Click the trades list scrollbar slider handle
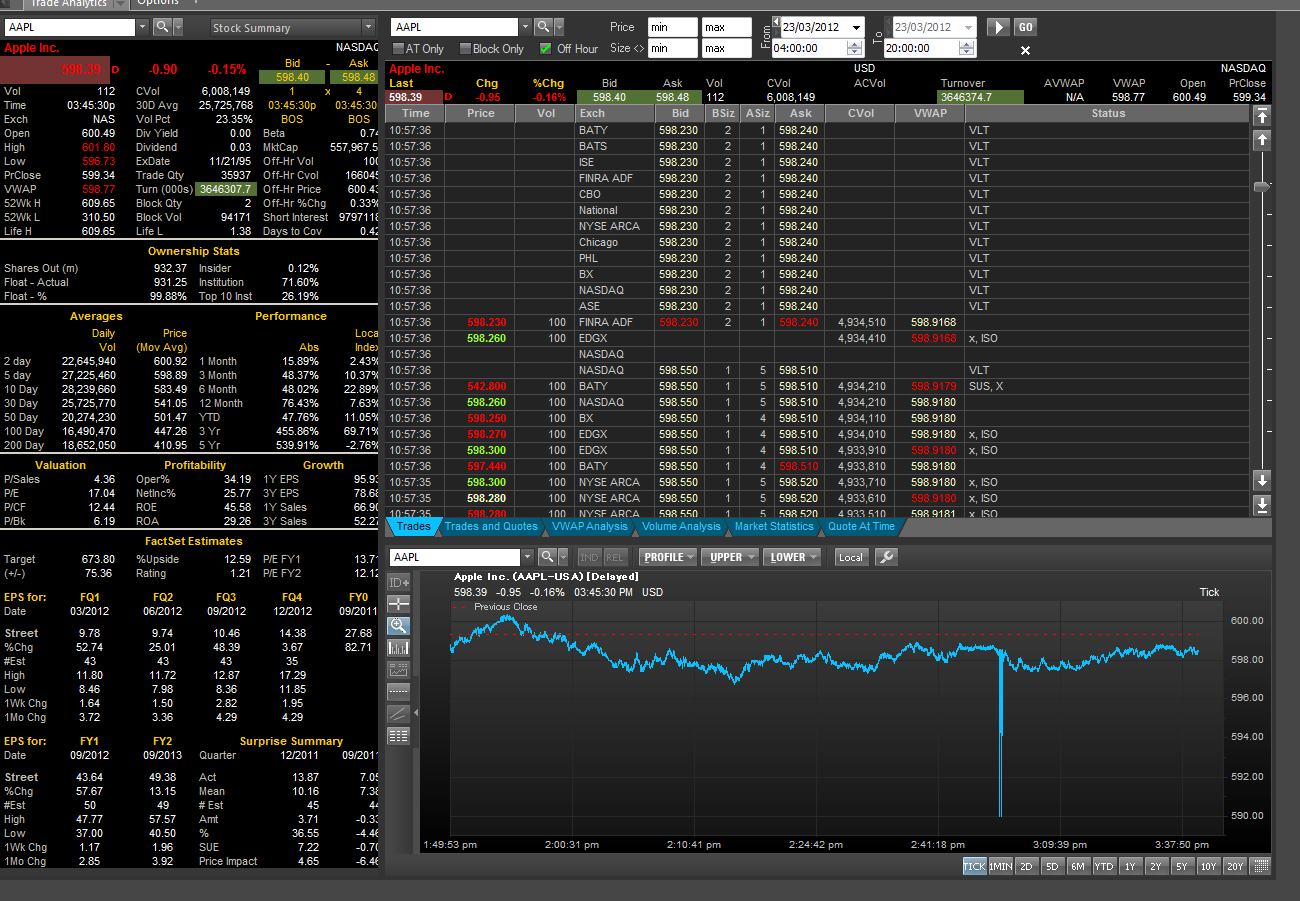 (x=1262, y=186)
